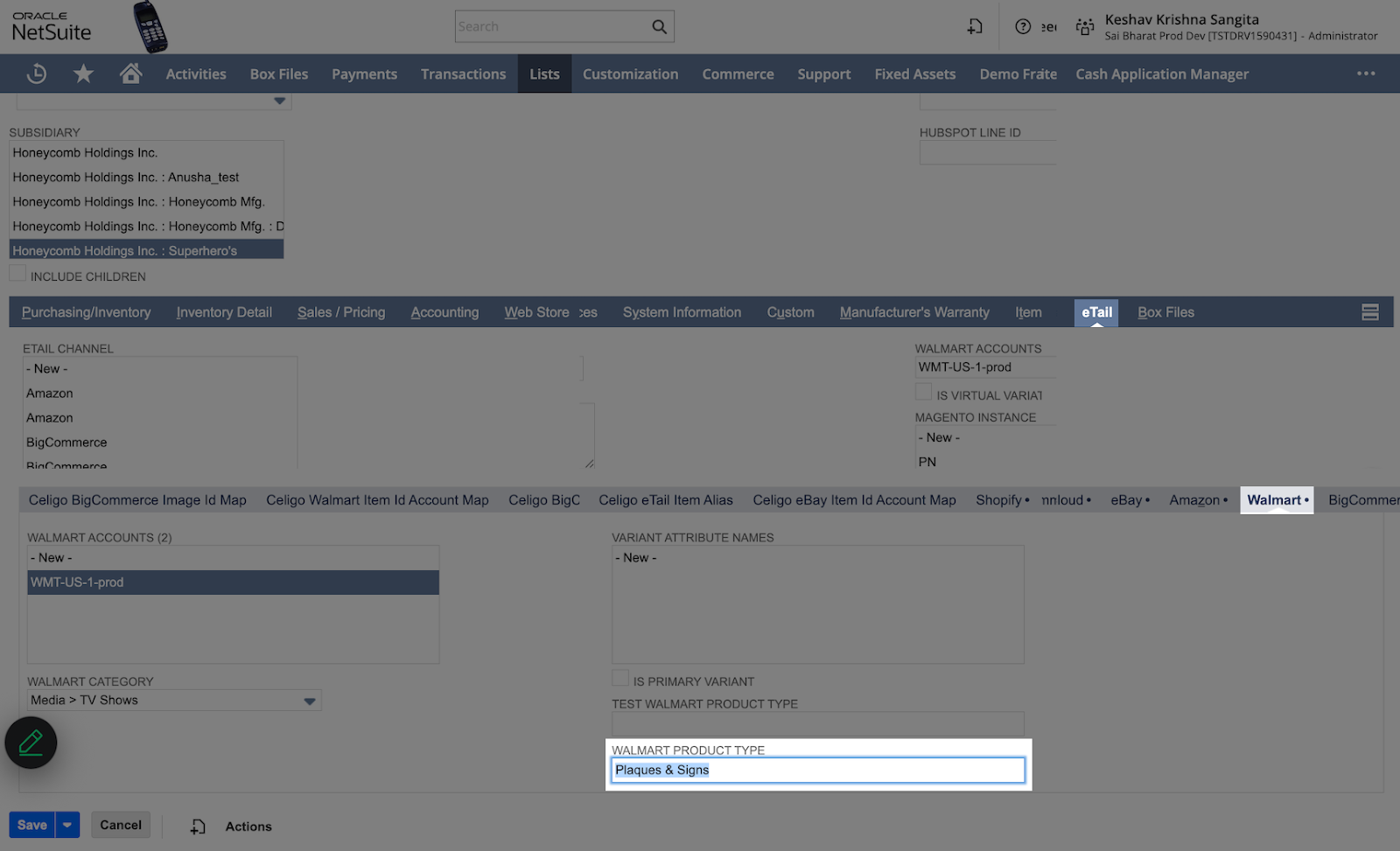Open the Transactions menu
This screenshot has height=851, width=1400.
pyautogui.click(x=463, y=74)
